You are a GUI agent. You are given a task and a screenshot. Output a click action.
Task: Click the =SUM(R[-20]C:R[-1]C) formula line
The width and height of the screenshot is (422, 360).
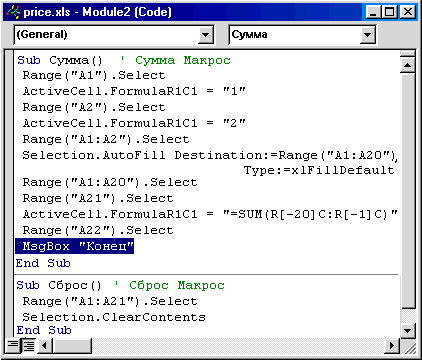click(x=210, y=214)
